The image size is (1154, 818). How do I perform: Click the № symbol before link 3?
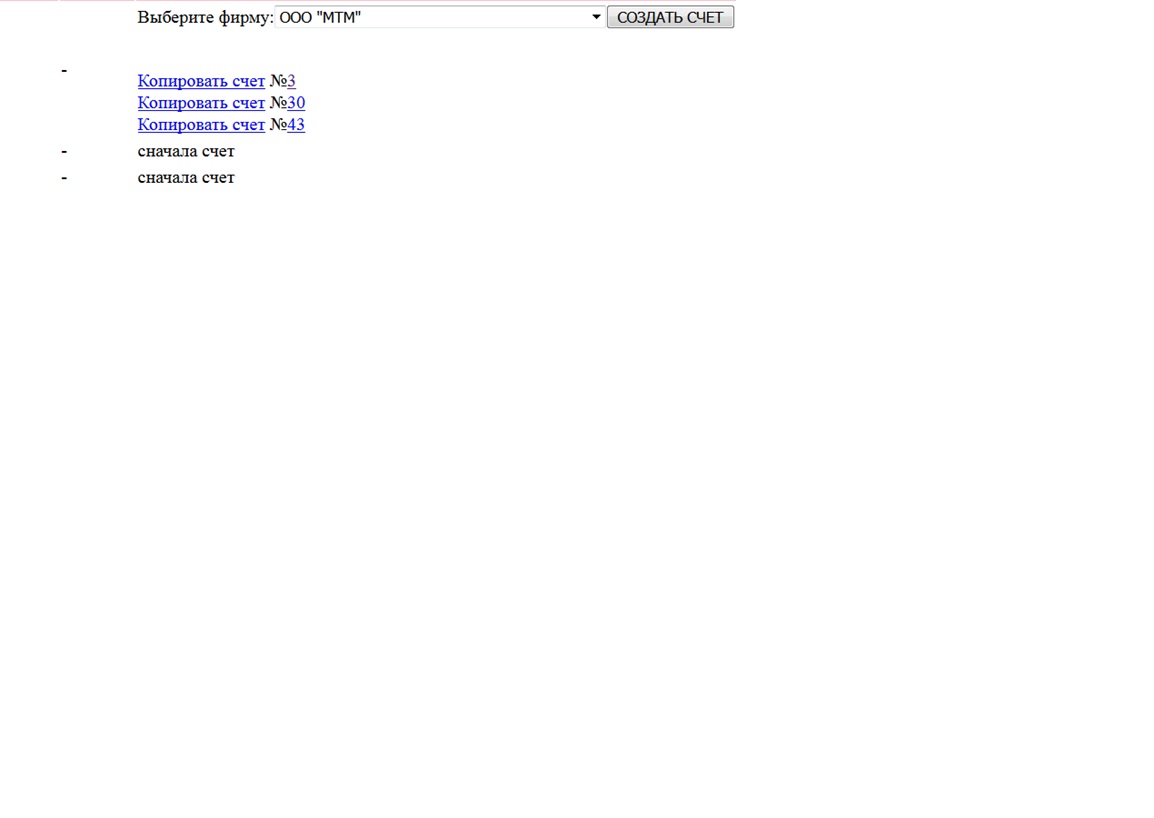pos(278,81)
